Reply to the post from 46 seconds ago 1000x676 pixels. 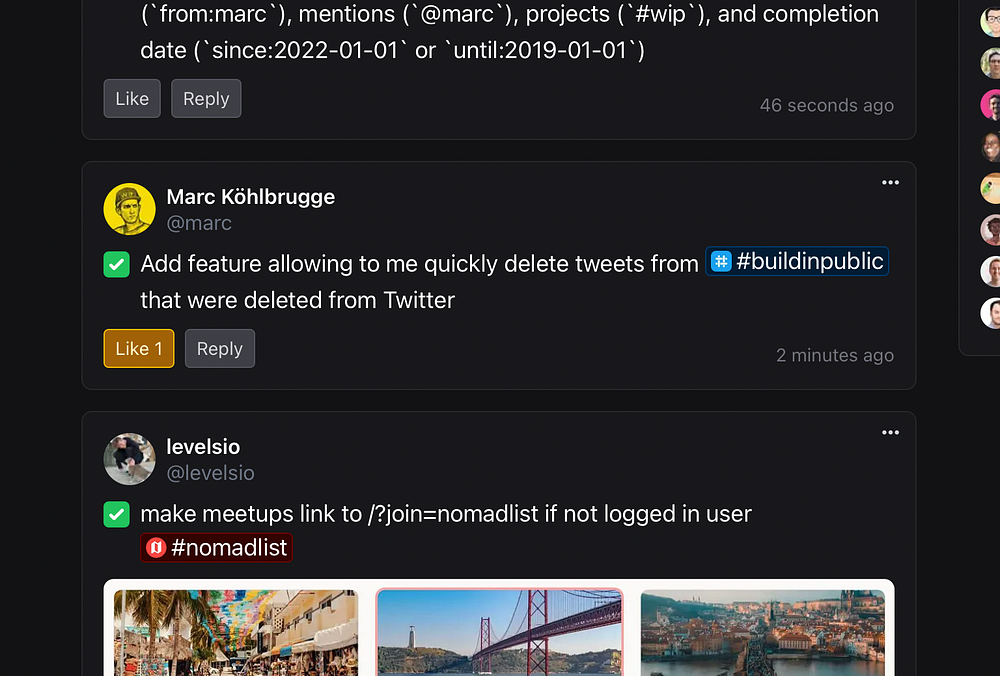pyautogui.click(x=206, y=99)
